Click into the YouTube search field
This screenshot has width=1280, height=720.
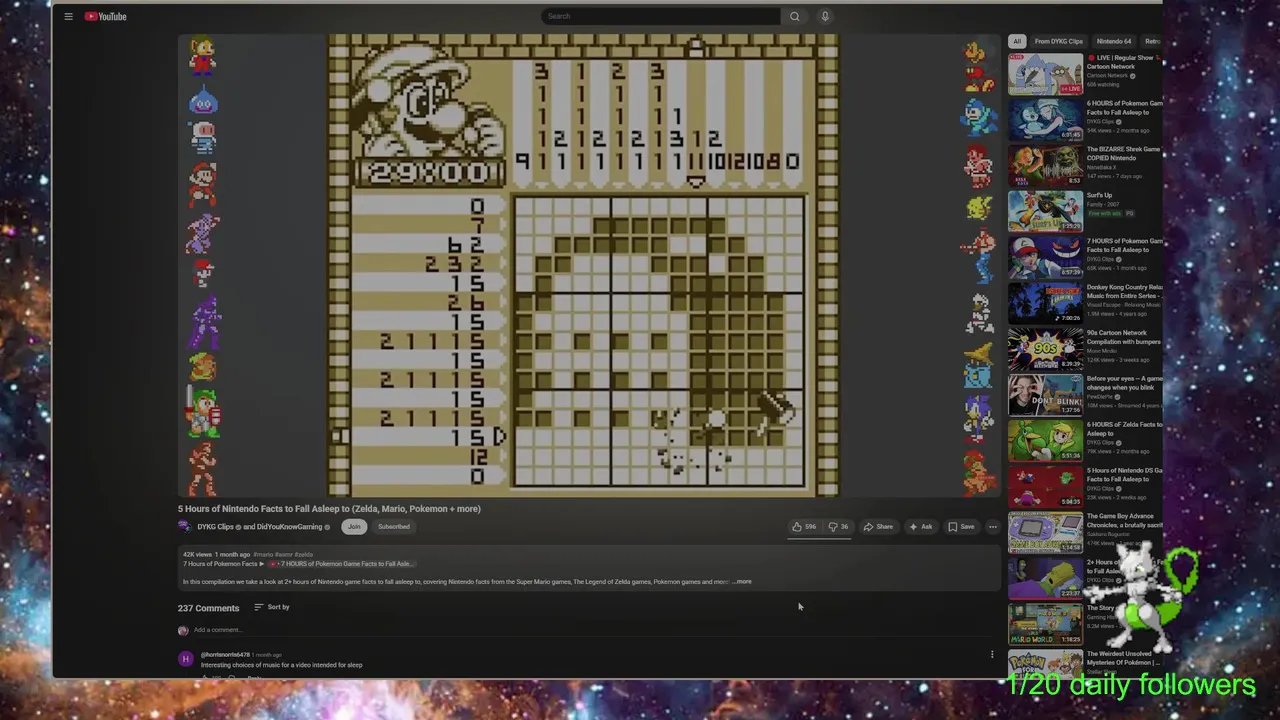pos(661,16)
